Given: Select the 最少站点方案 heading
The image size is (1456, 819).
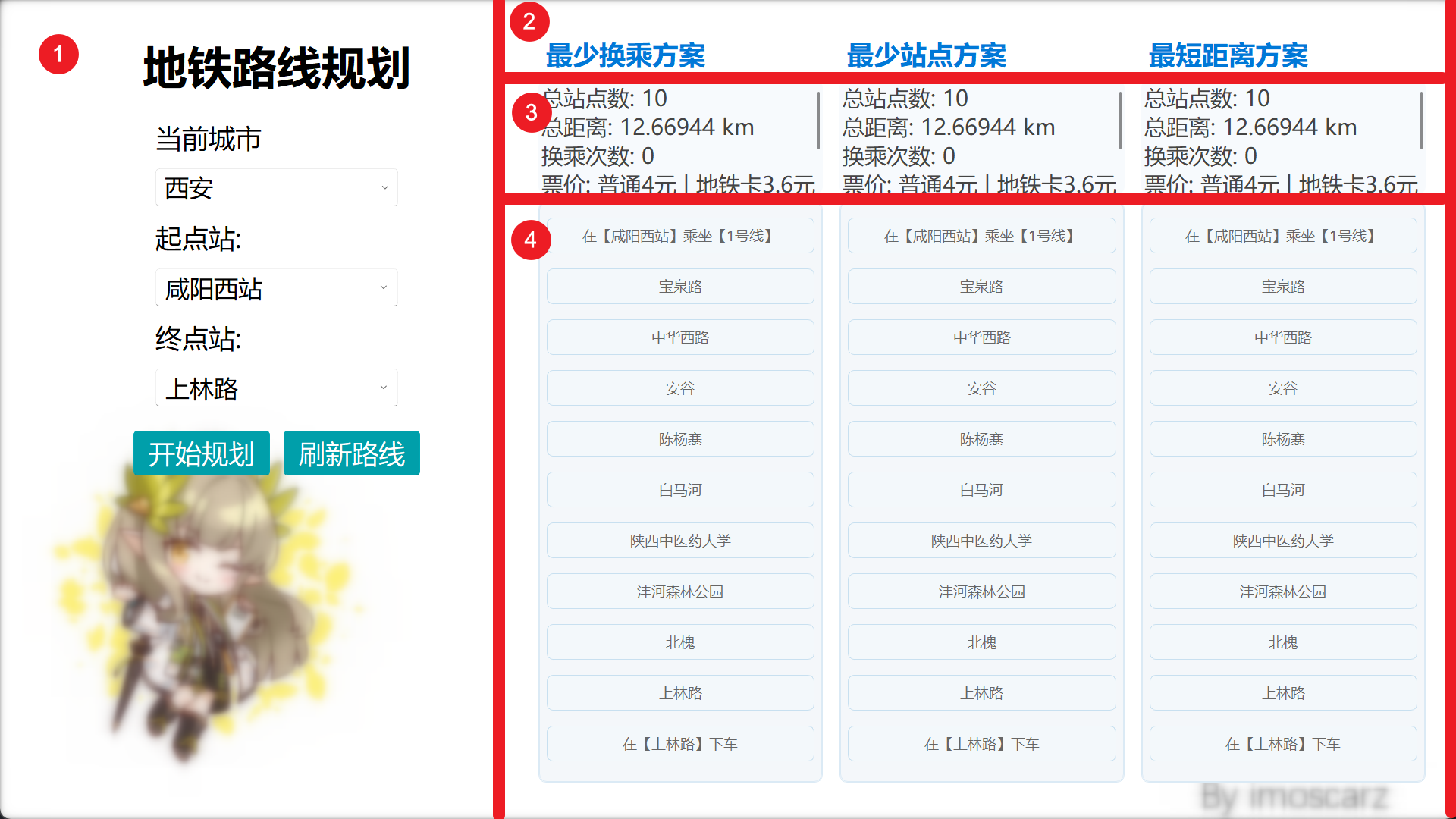Looking at the screenshot, I should click(926, 55).
